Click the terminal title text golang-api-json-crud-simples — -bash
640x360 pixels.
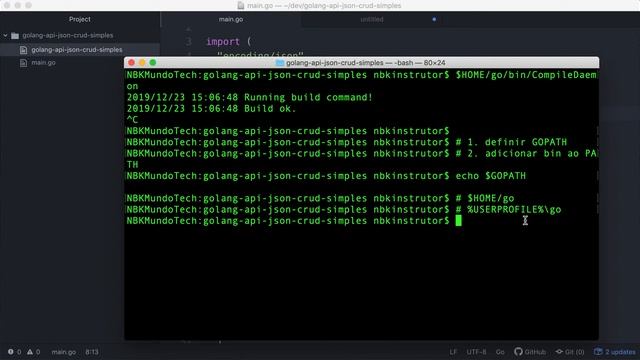349,63
